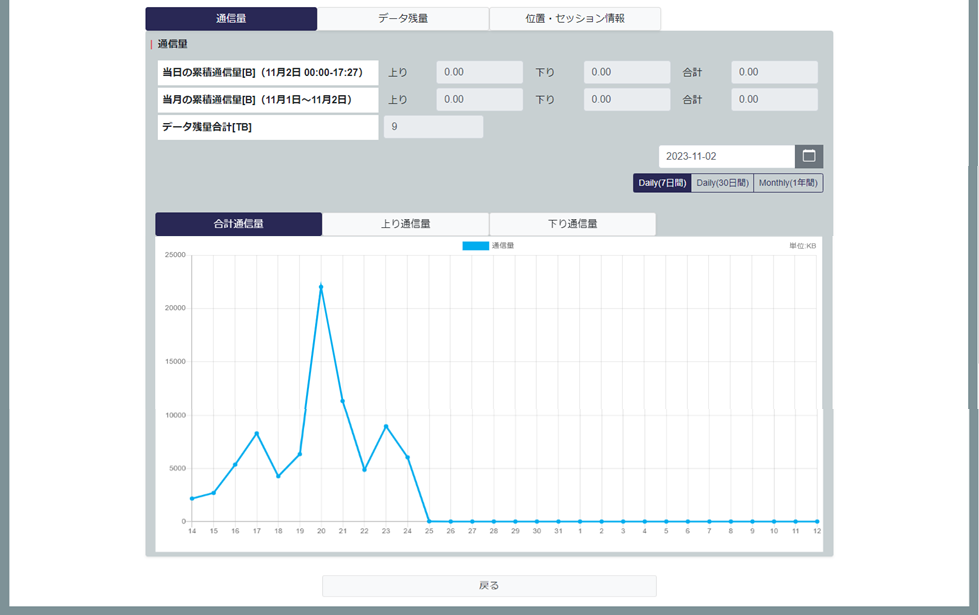979x615 pixels.
Task: Open the calendar date picker icon
Action: pyautogui.click(x=809, y=156)
